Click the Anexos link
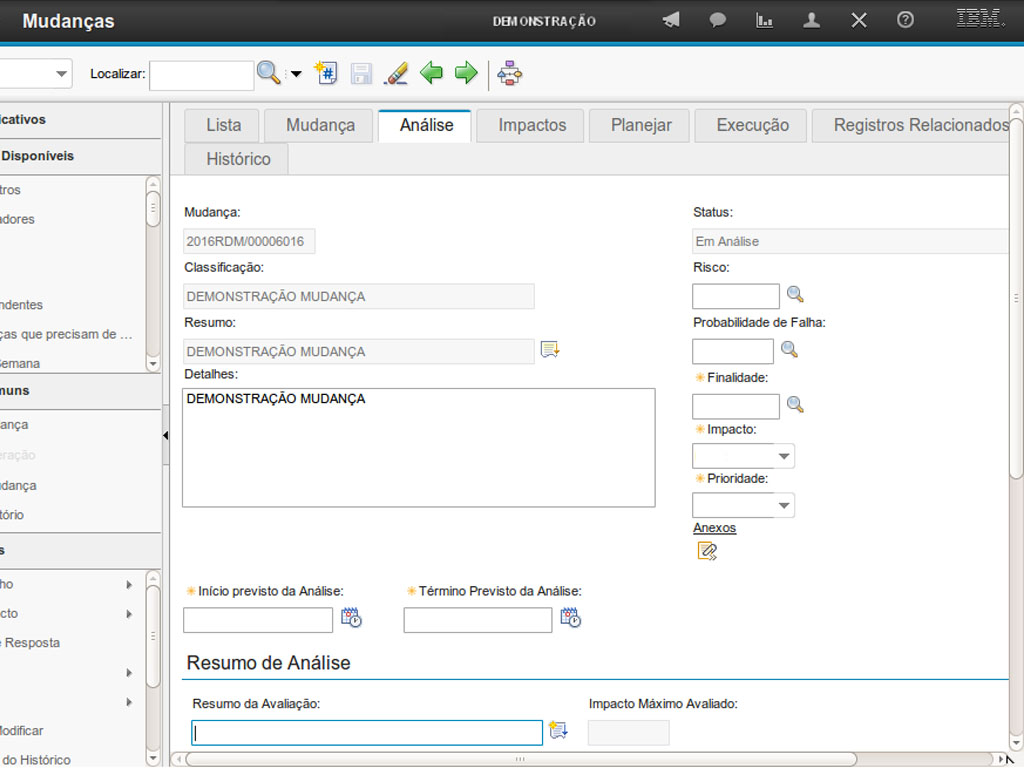Screen dimensions: 1024x768 [x=714, y=527]
